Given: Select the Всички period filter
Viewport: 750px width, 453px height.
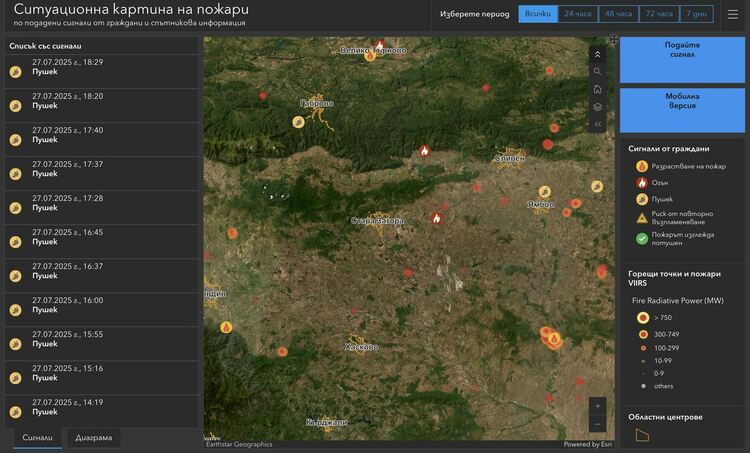Looking at the screenshot, I should (x=537, y=14).
